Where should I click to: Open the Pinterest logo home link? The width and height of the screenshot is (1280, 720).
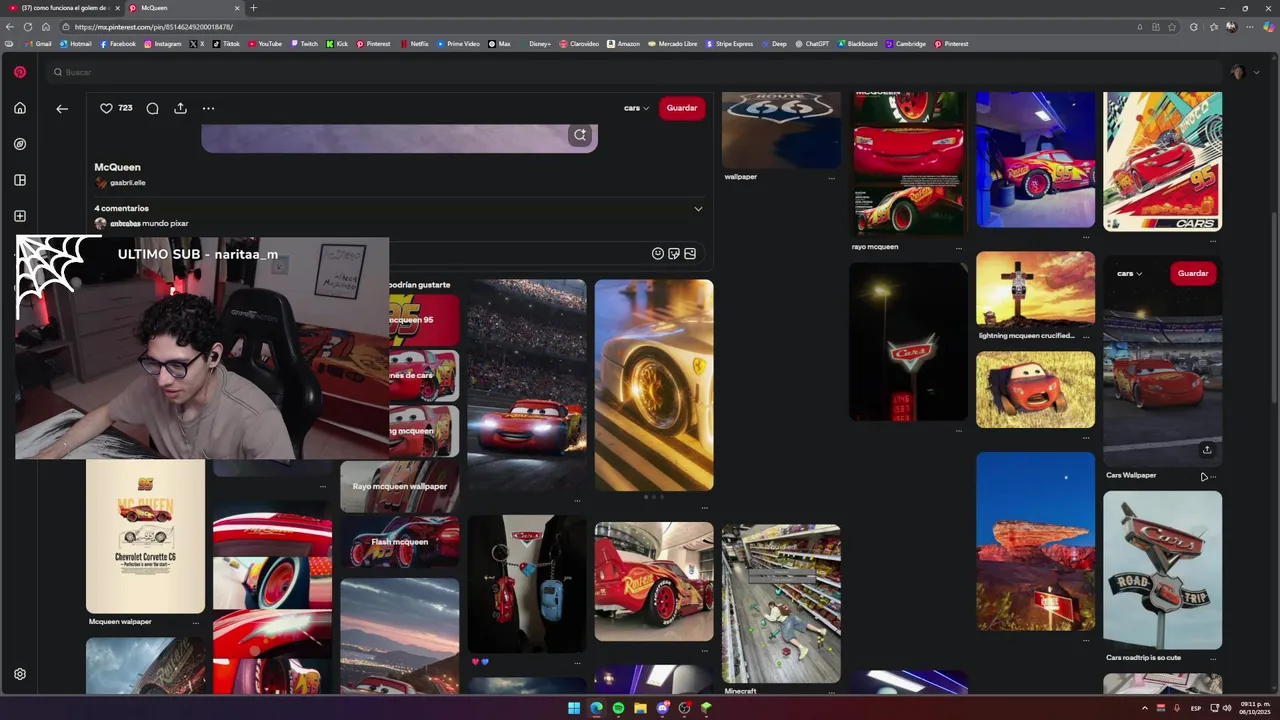pyautogui.click(x=19, y=72)
